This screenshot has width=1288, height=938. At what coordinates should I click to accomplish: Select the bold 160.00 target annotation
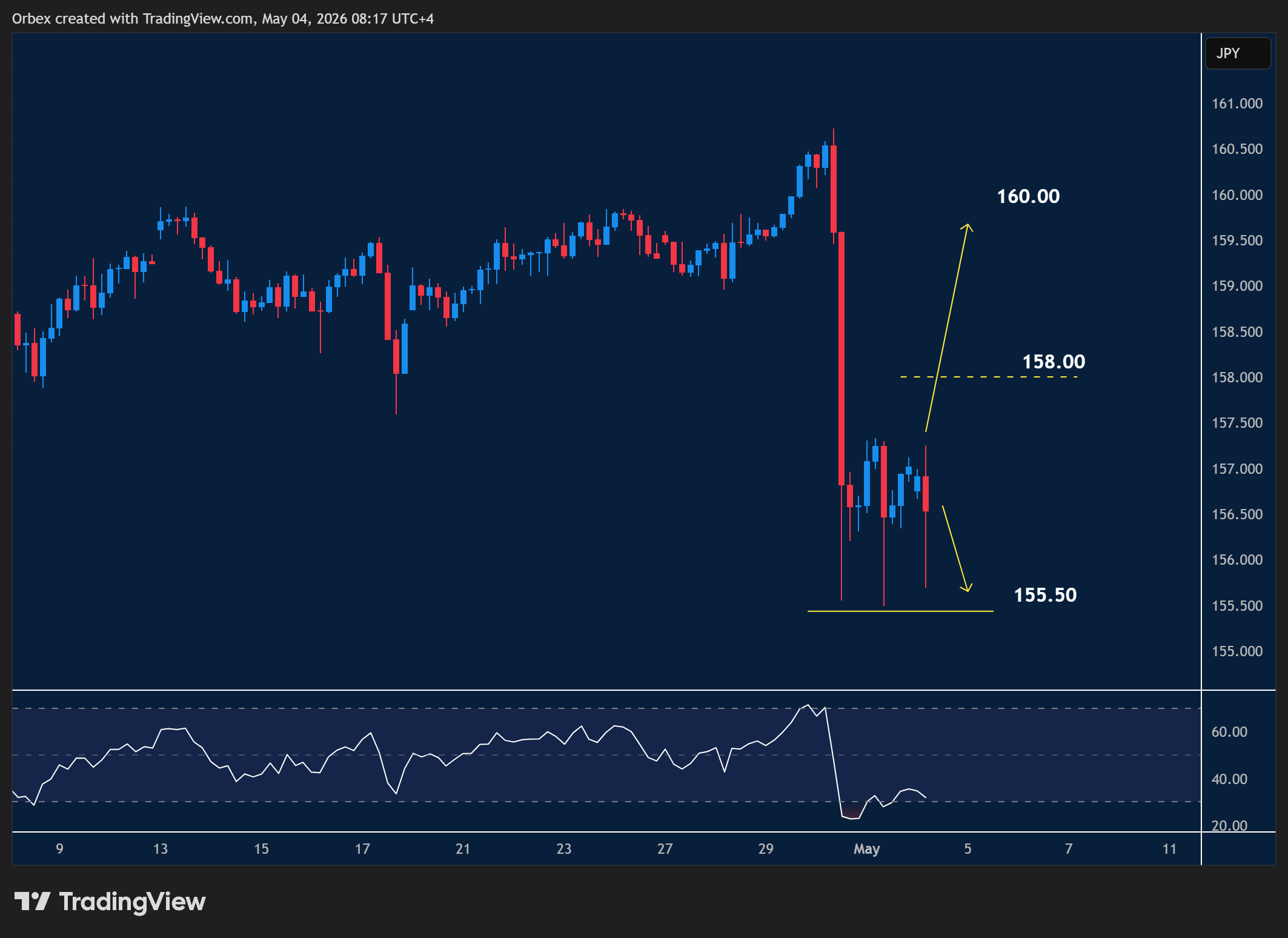1028,196
